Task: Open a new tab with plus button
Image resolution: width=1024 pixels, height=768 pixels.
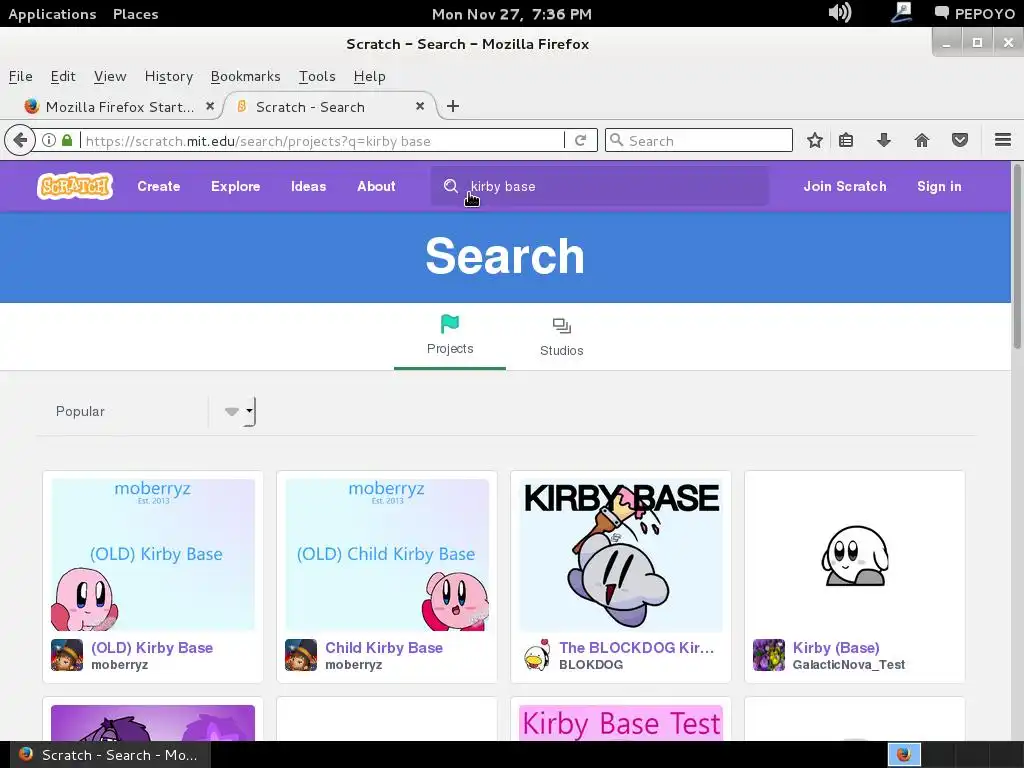Action: click(453, 106)
